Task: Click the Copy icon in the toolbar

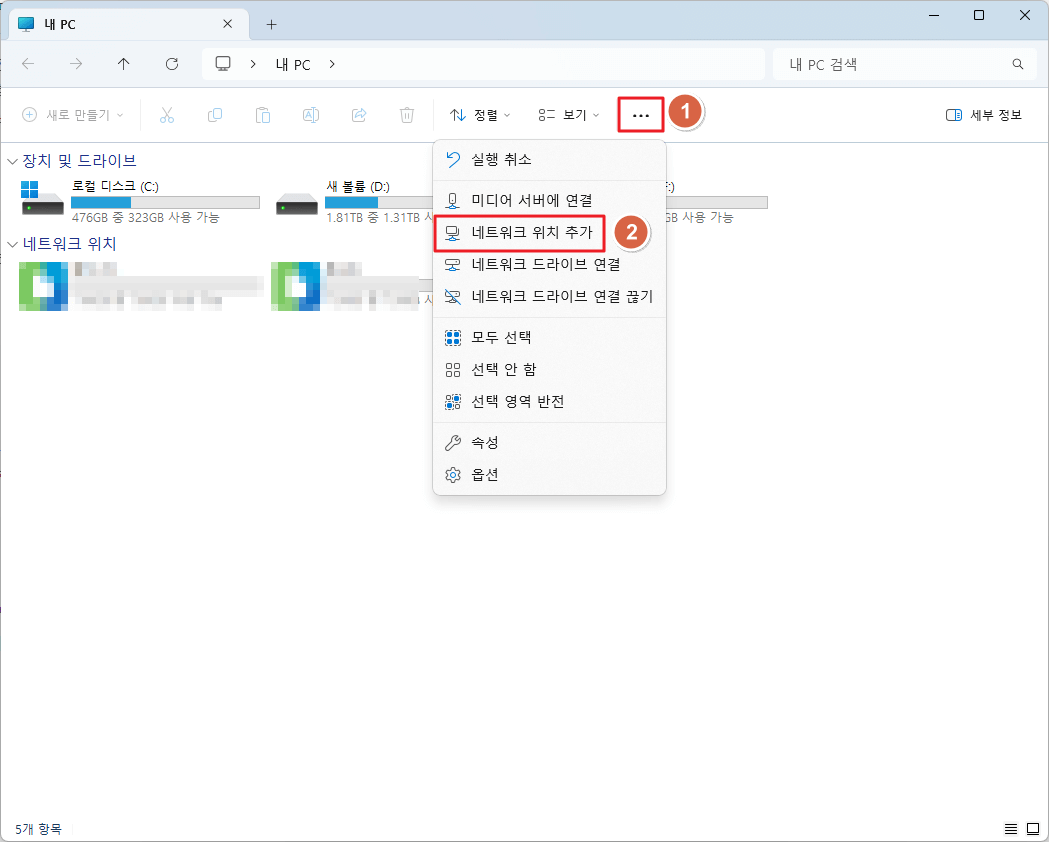Action: 215,114
